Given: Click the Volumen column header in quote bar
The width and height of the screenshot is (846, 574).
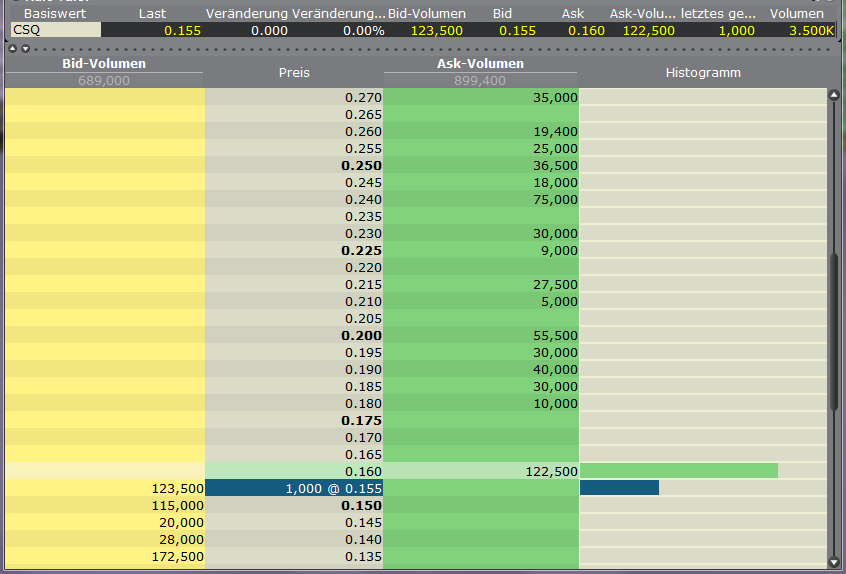Looking at the screenshot, I should [797, 14].
